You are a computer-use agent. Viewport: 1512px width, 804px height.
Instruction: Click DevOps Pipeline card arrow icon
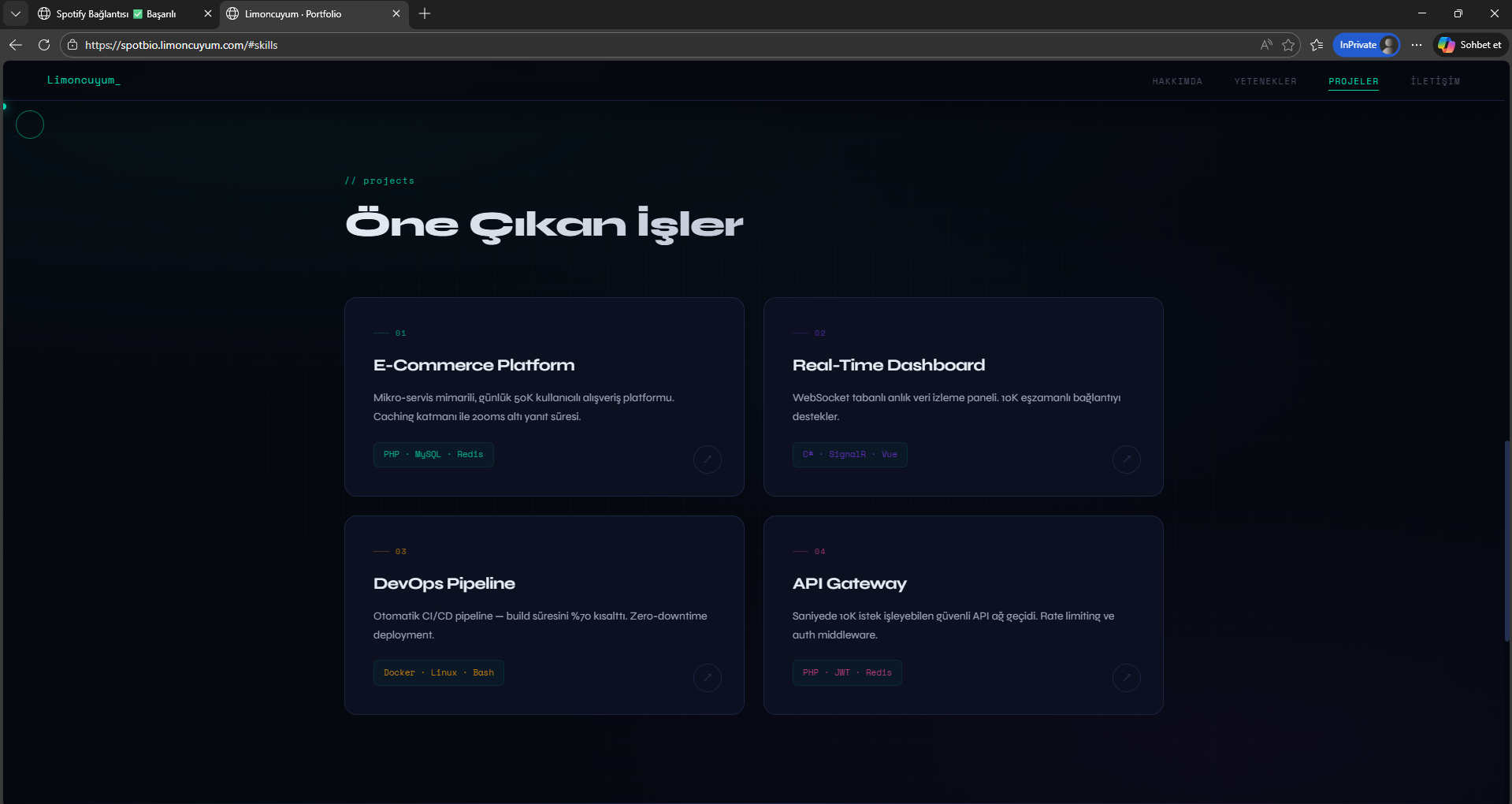(x=707, y=678)
